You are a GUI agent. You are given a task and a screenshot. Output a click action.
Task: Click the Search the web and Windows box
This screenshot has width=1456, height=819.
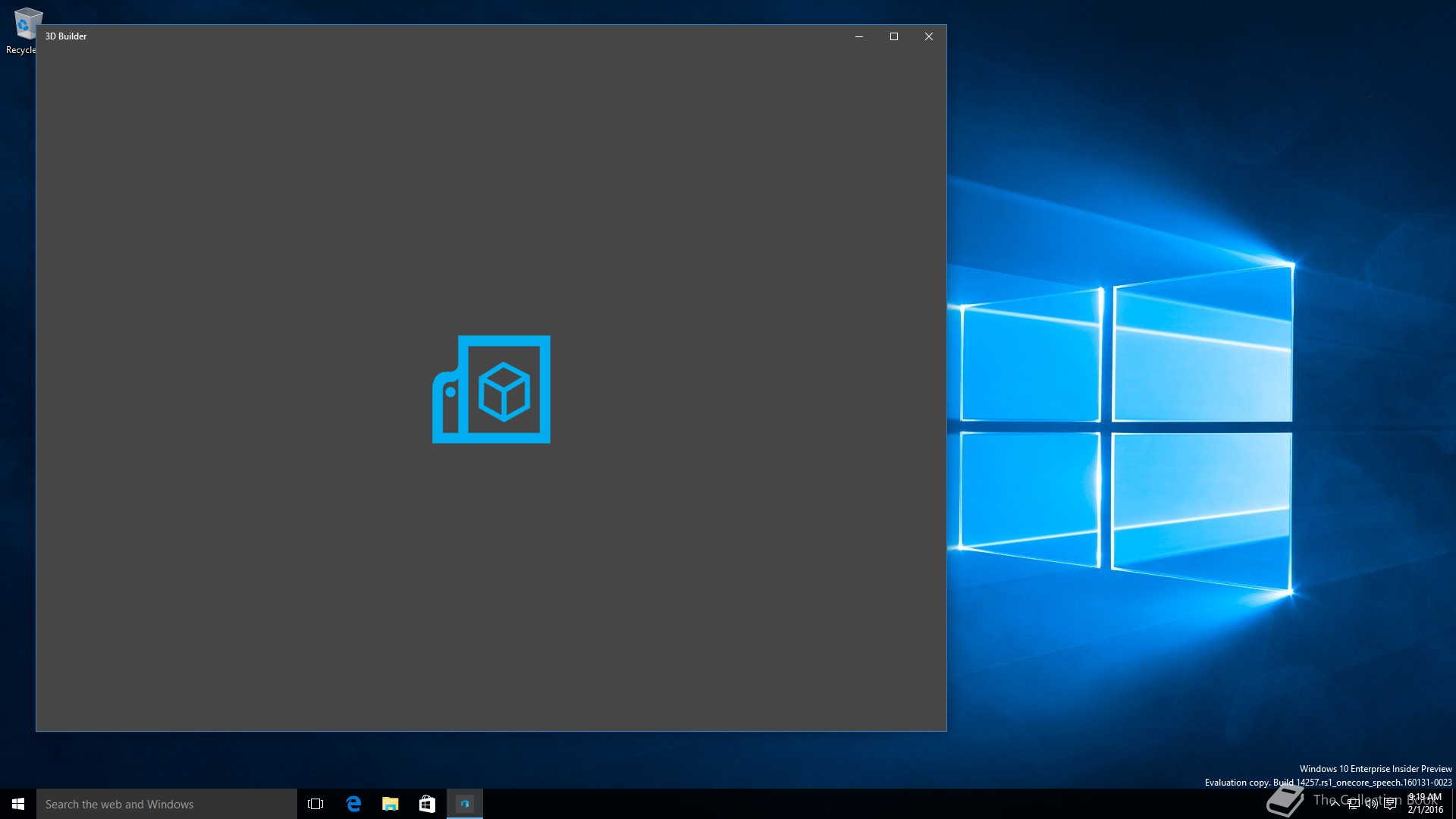point(167,804)
